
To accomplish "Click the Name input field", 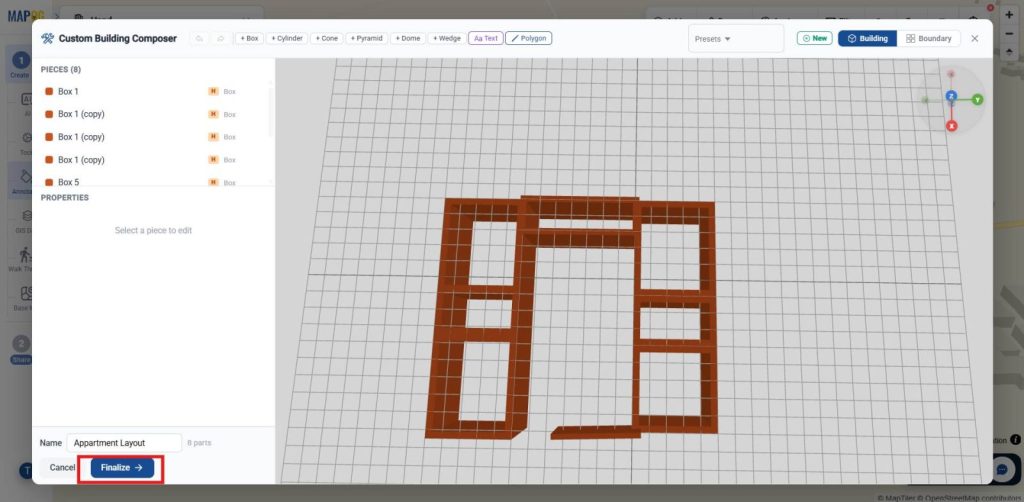I will tap(124, 443).
